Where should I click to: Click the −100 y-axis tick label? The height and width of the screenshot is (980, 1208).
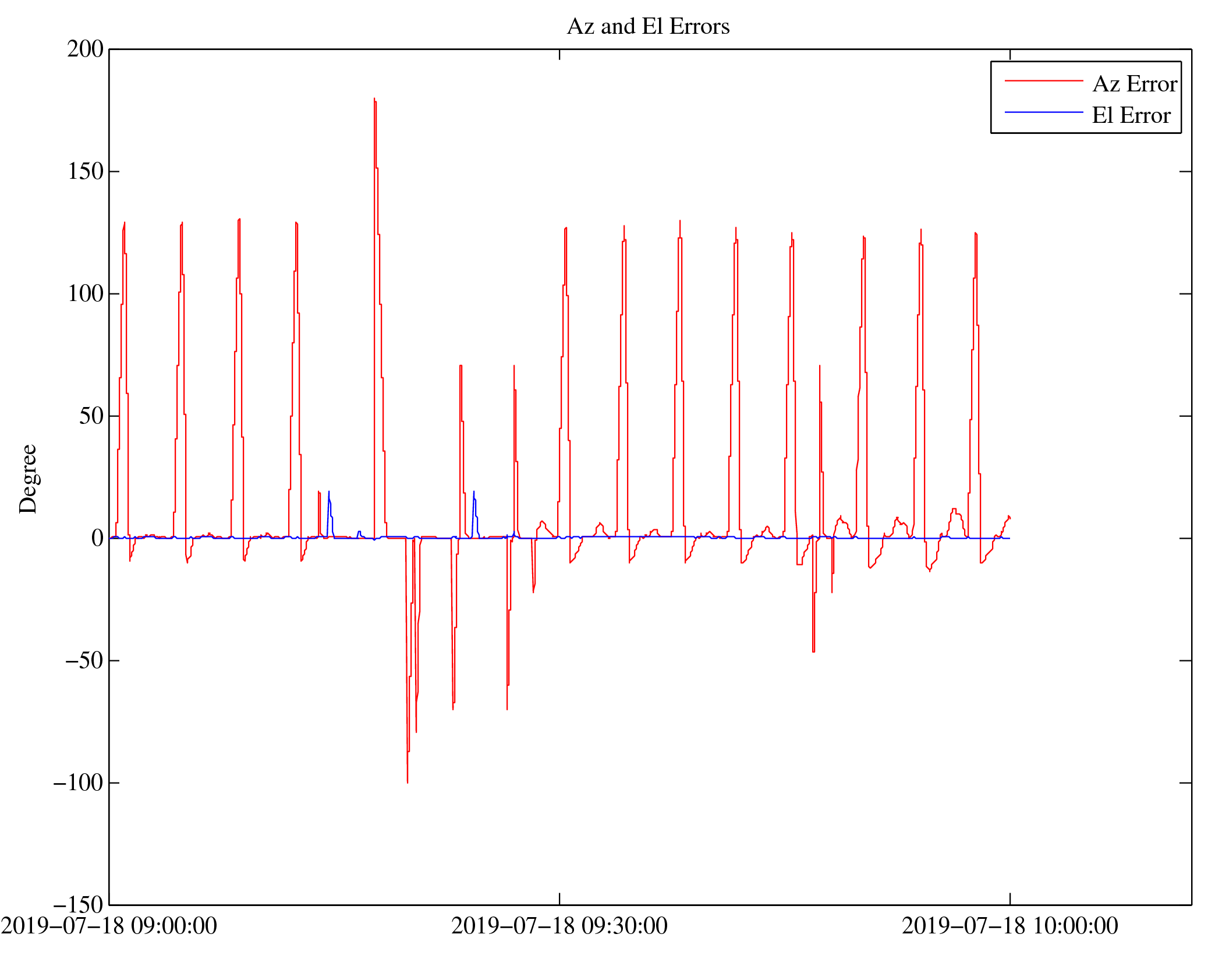pos(79,783)
